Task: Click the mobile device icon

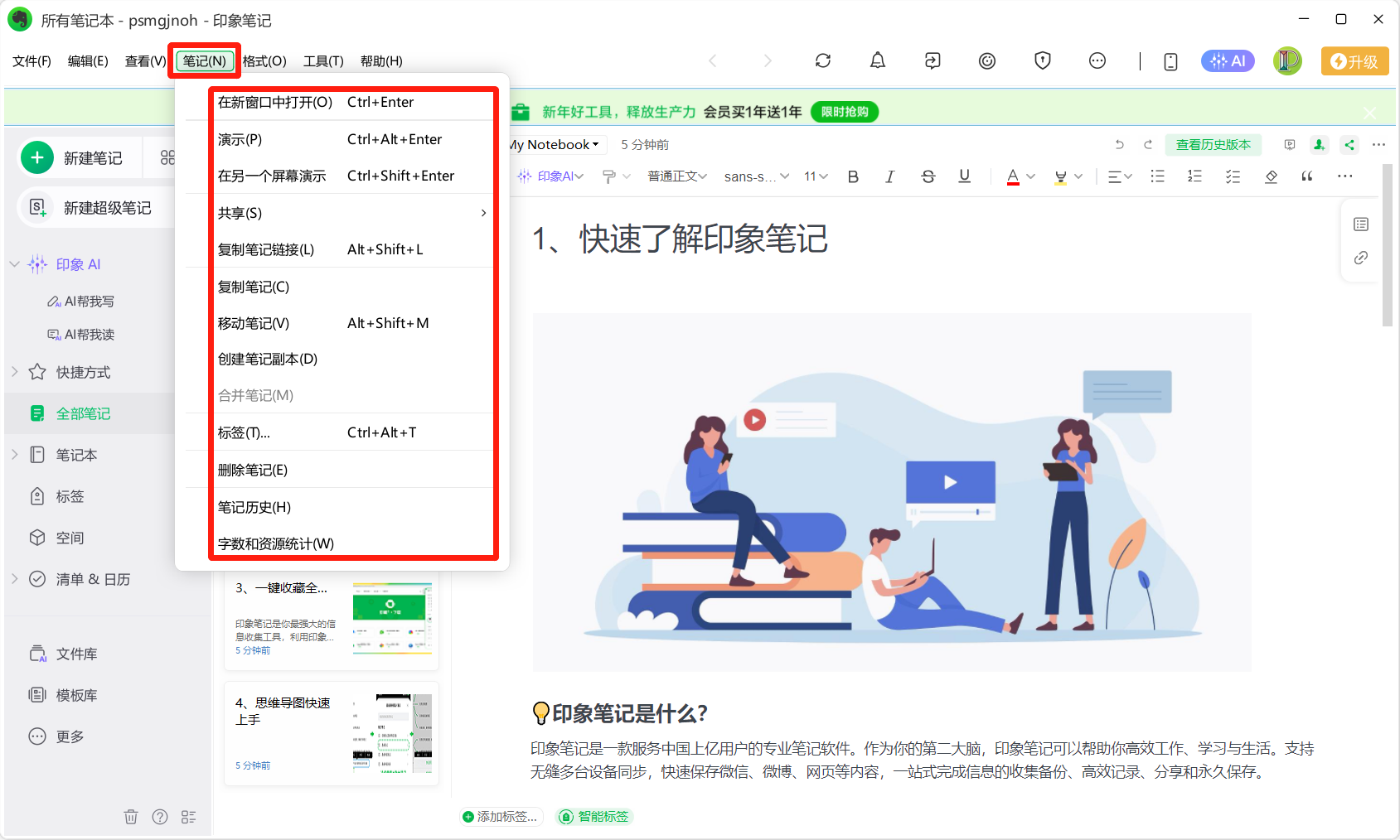Action: tap(1170, 61)
